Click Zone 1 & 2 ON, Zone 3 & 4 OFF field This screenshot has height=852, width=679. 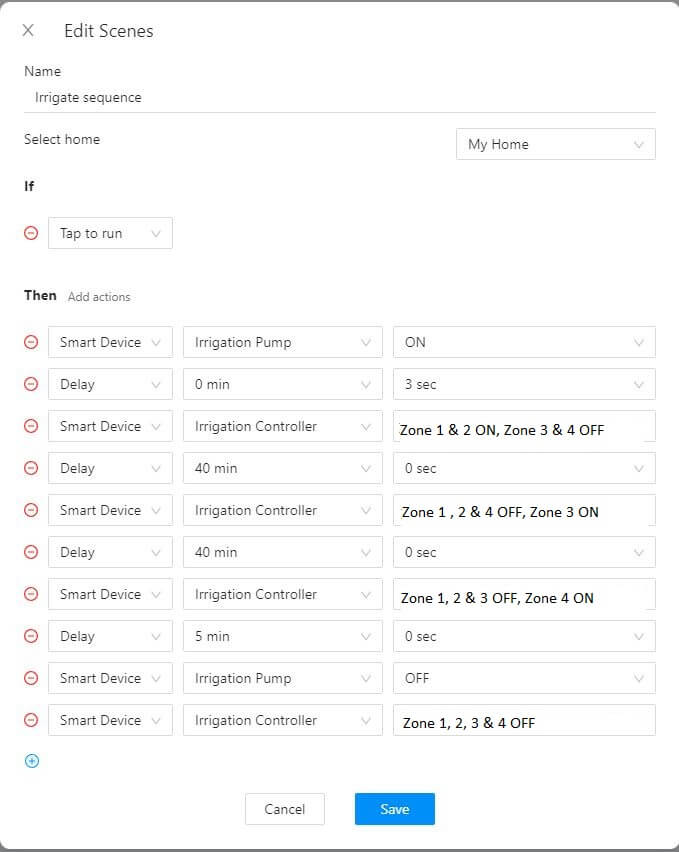tap(524, 426)
